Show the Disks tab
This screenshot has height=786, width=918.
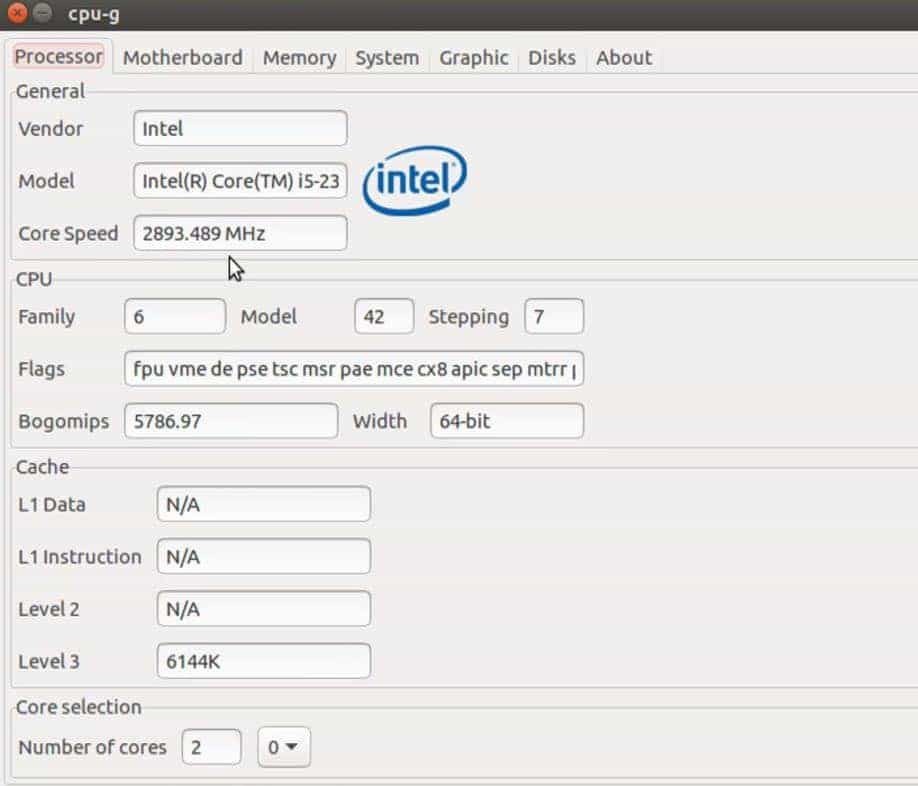tap(552, 58)
